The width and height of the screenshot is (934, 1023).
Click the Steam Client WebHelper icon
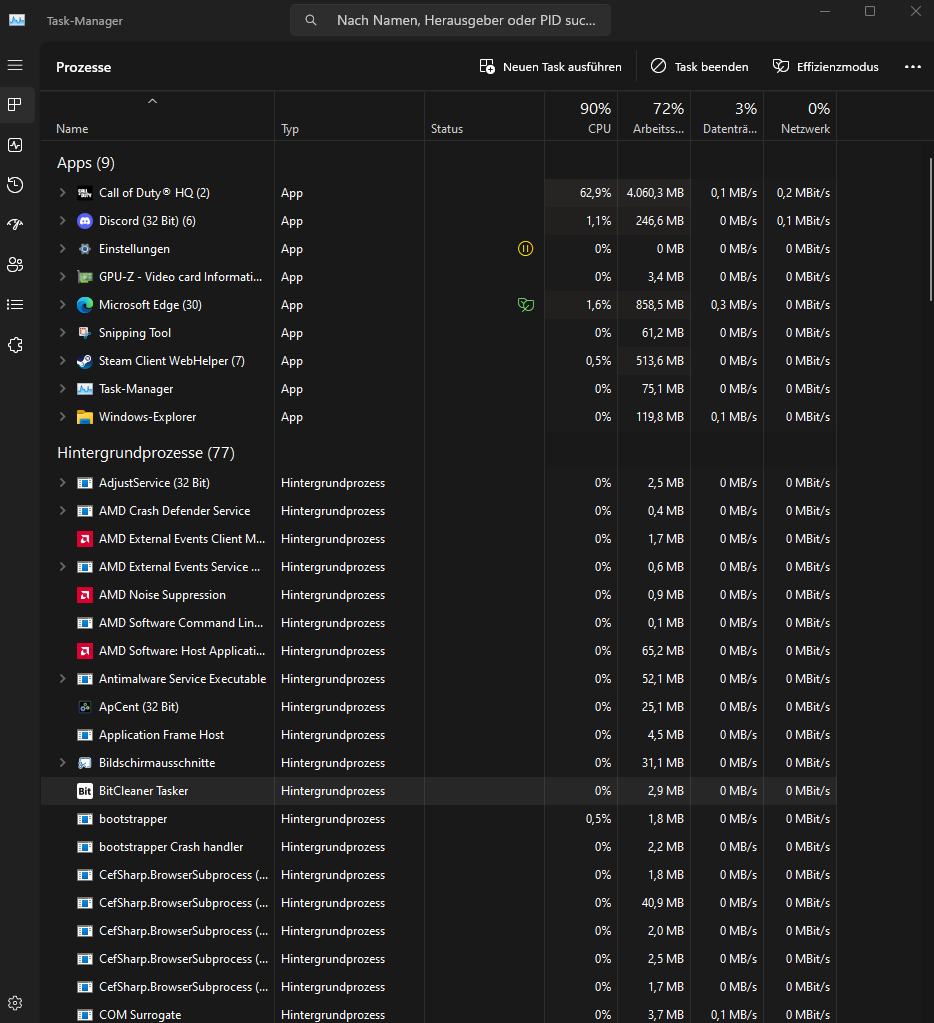(85, 361)
